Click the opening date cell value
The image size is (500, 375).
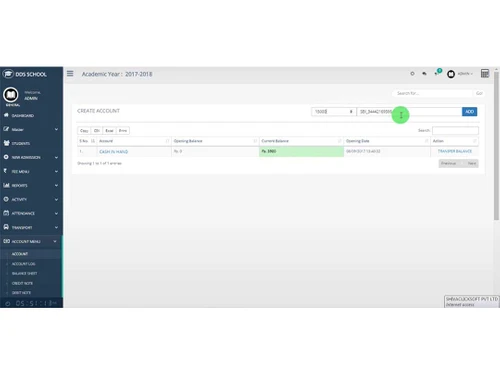pyautogui.click(x=363, y=151)
